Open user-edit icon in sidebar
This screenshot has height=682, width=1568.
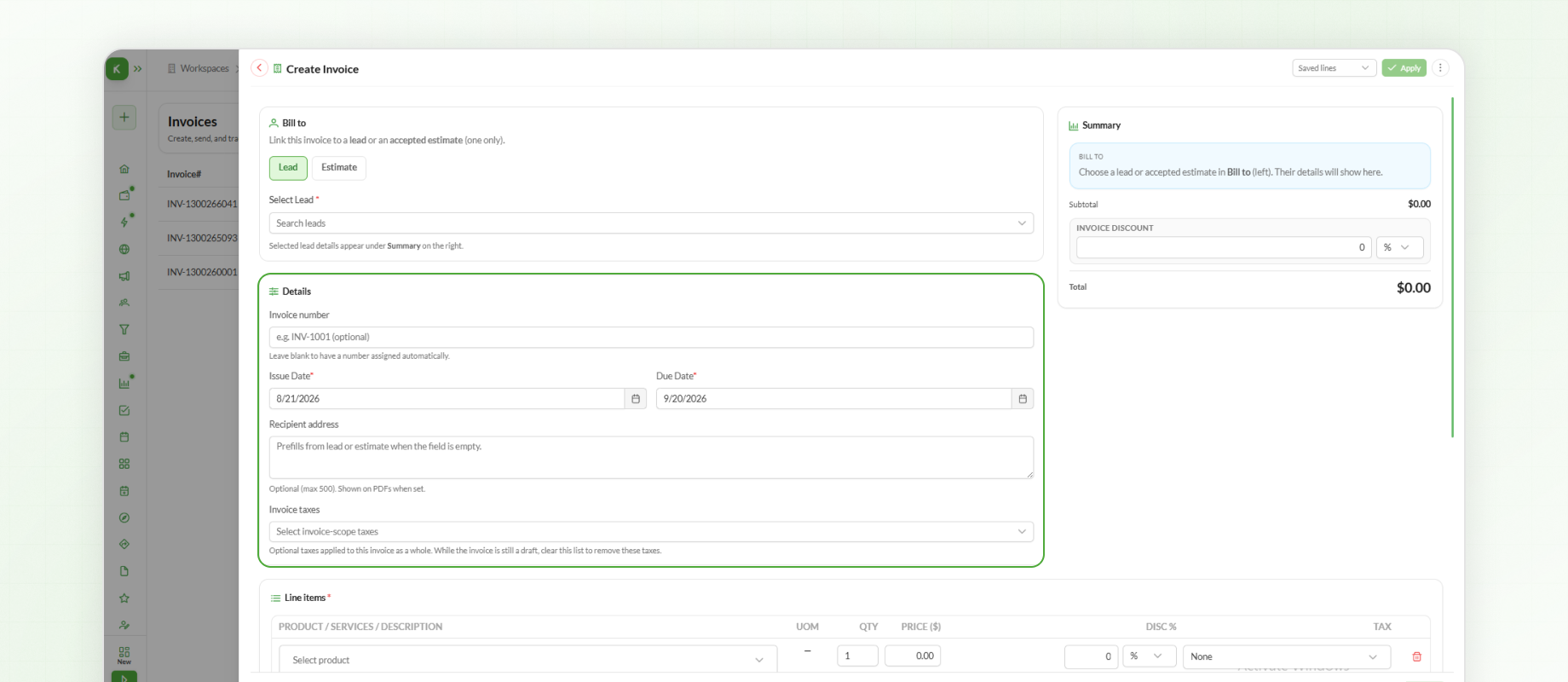pyautogui.click(x=124, y=625)
